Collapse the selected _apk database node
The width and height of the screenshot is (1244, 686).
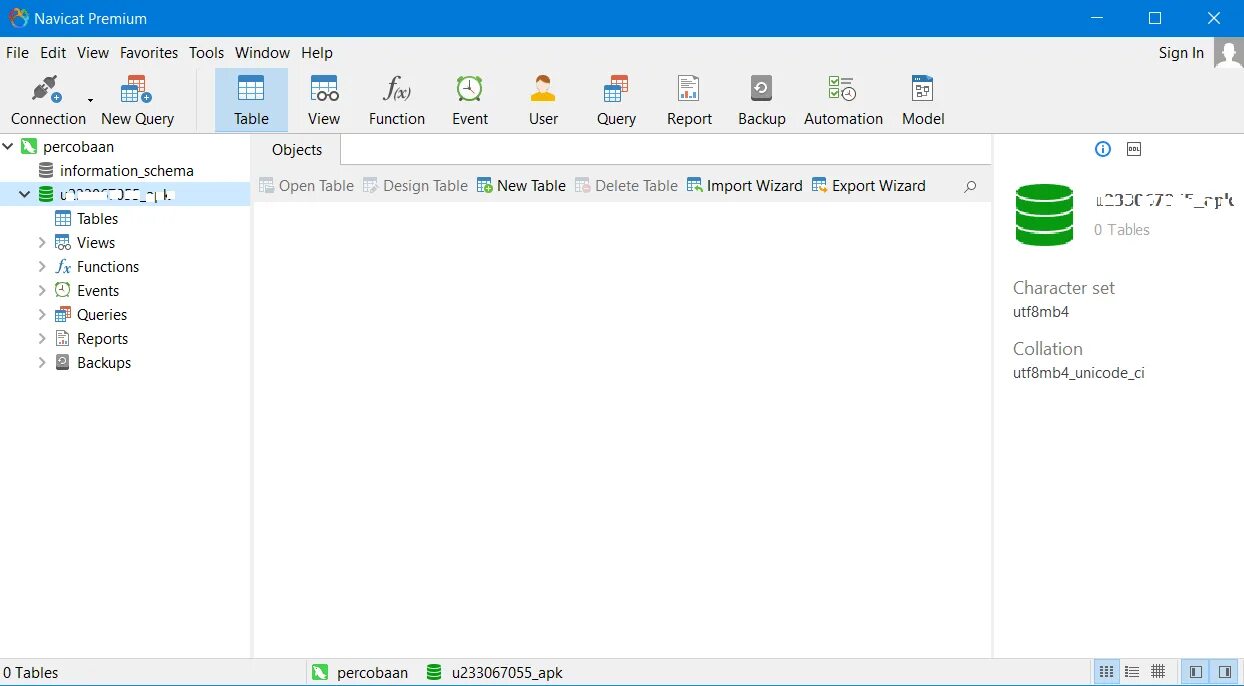[25, 195]
